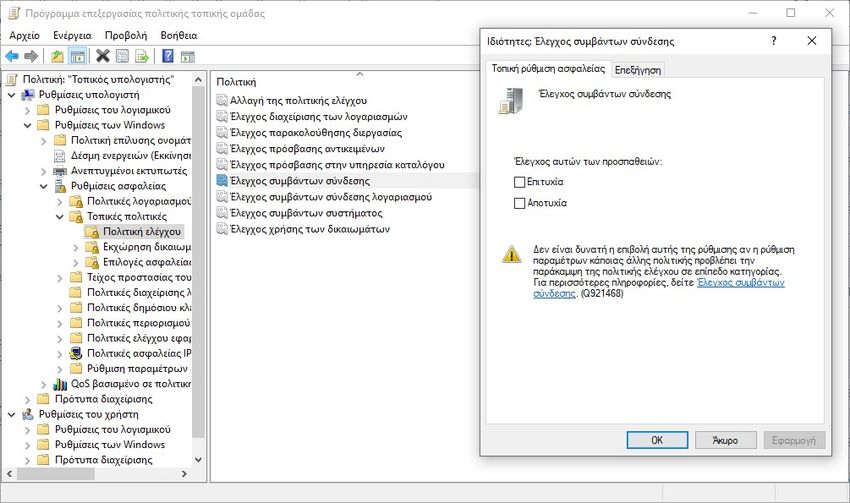Open the Ενέργεια menu

point(72,35)
